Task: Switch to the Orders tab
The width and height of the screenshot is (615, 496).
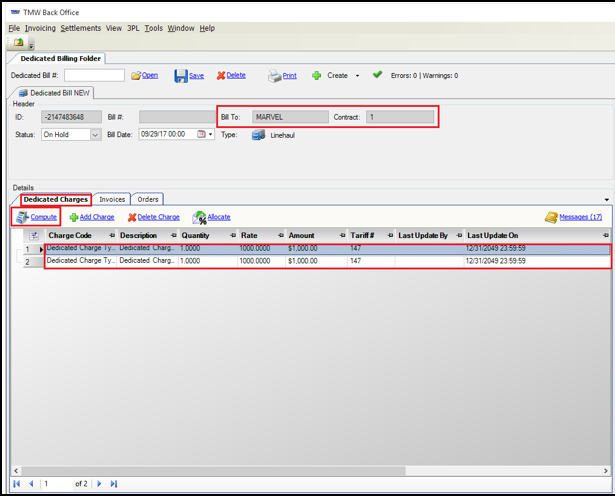Action: (148, 199)
